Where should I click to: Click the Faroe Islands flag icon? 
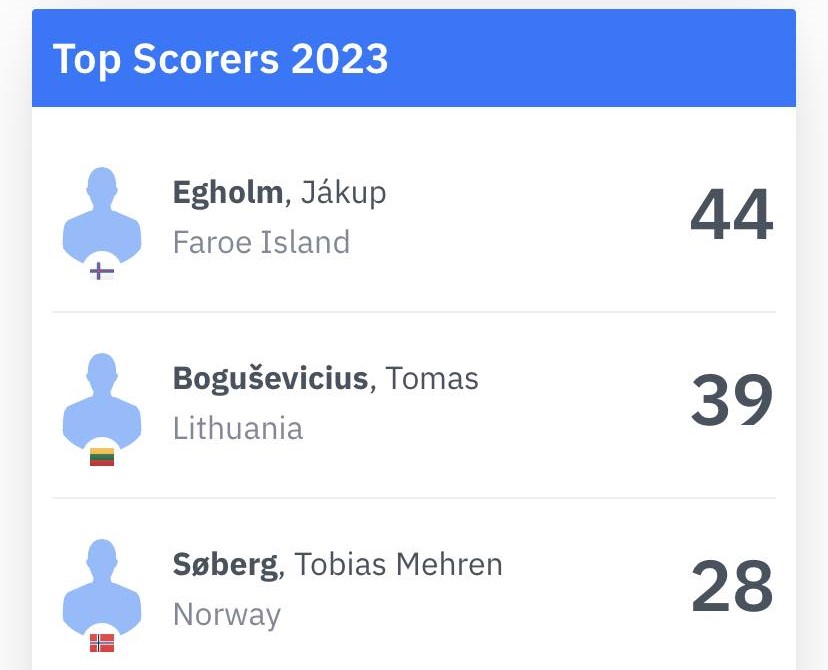(x=102, y=272)
